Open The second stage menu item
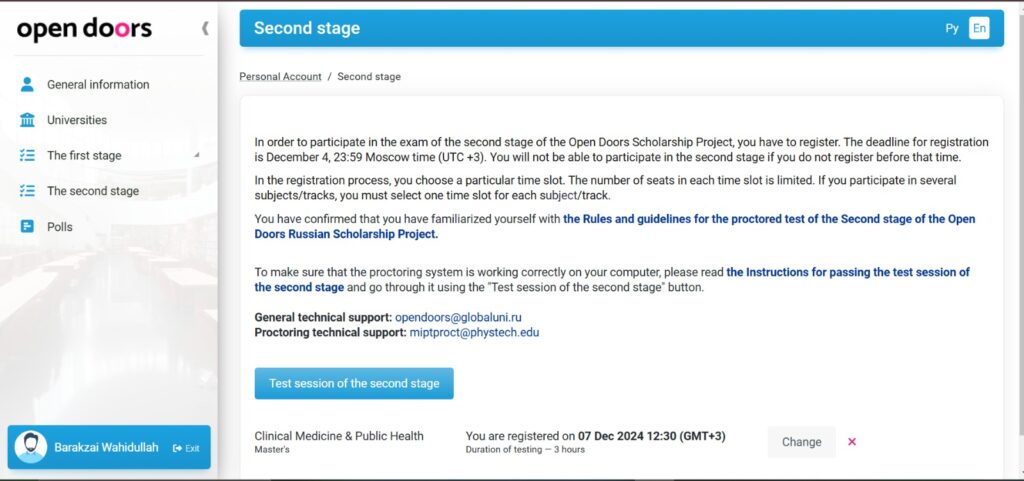The width and height of the screenshot is (1024, 481). click(93, 191)
